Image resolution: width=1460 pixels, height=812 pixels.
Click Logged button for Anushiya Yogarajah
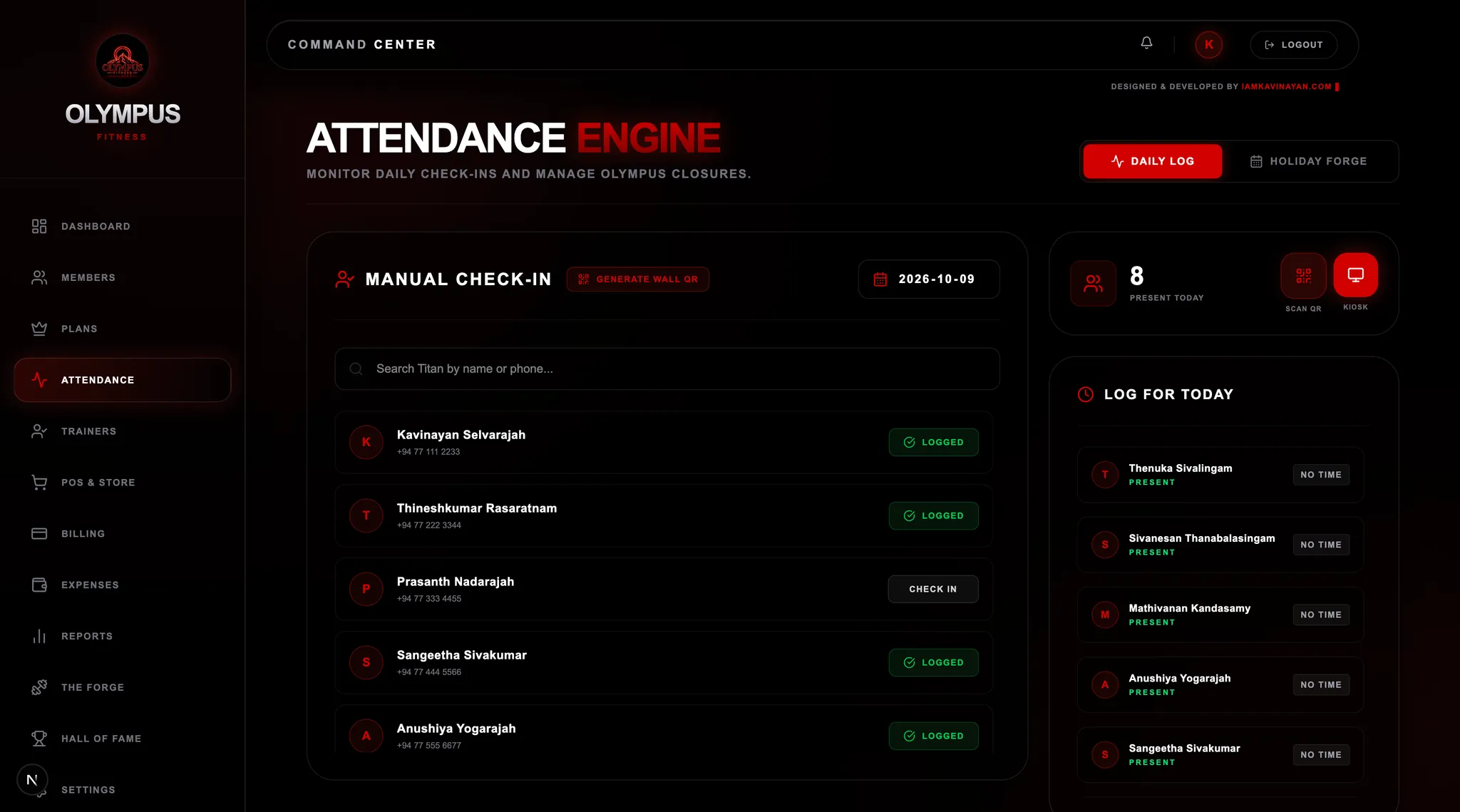pyautogui.click(x=933, y=736)
